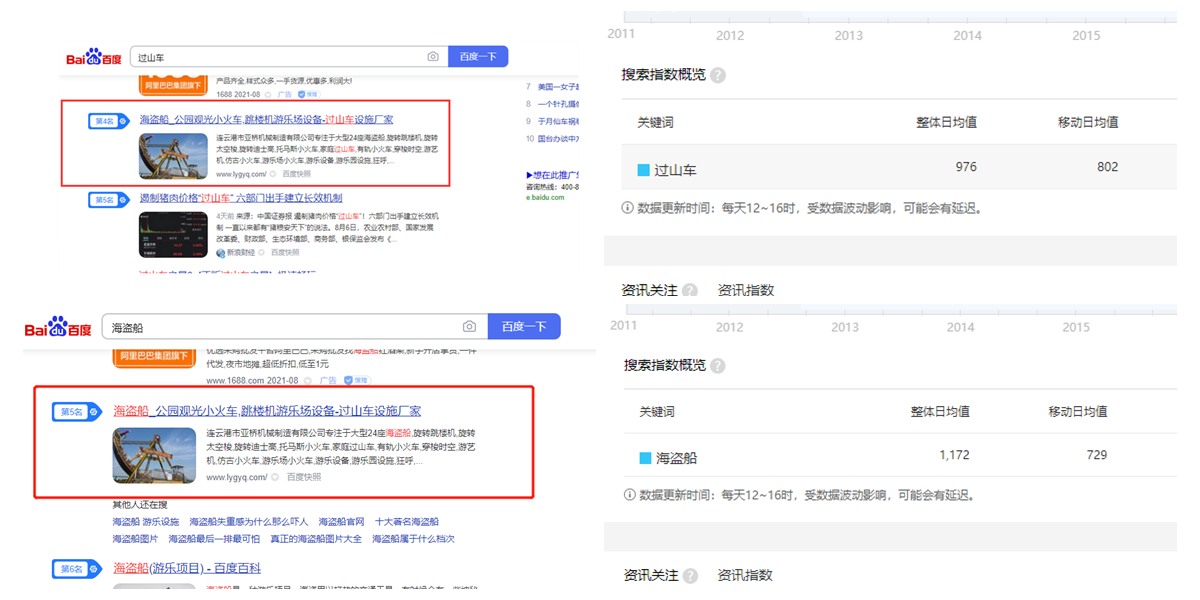Select related search 海盗船 游乐设施

point(146,522)
